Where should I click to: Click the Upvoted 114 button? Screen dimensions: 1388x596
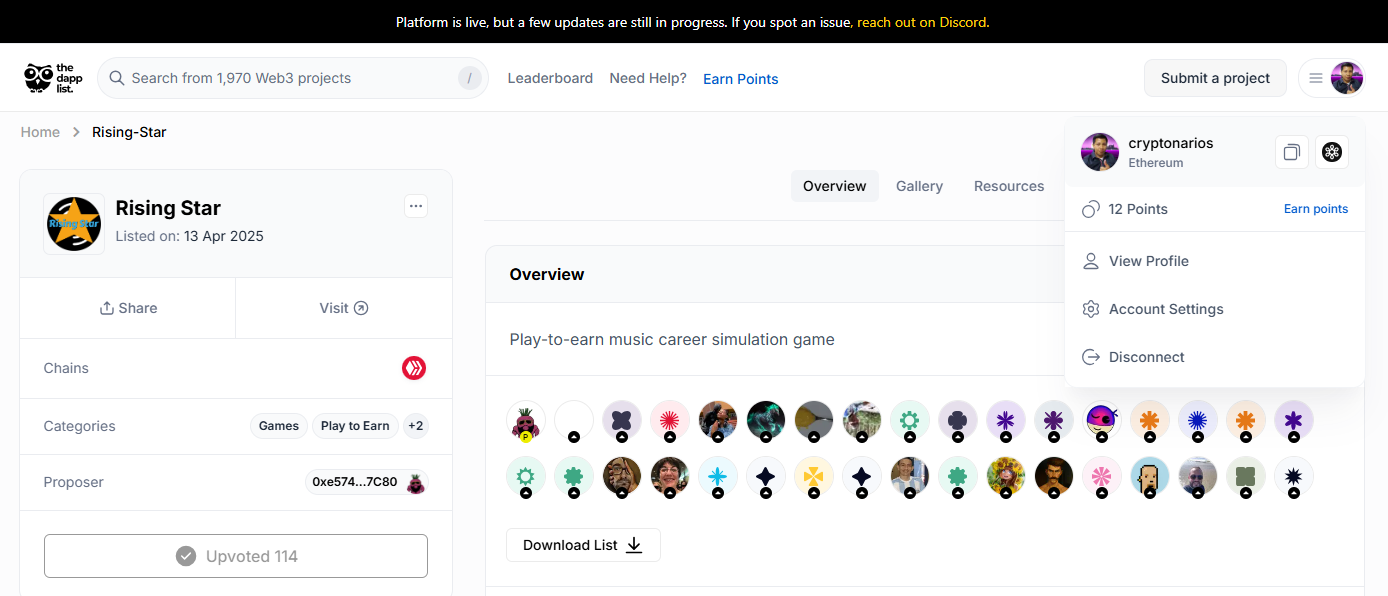click(x=236, y=556)
